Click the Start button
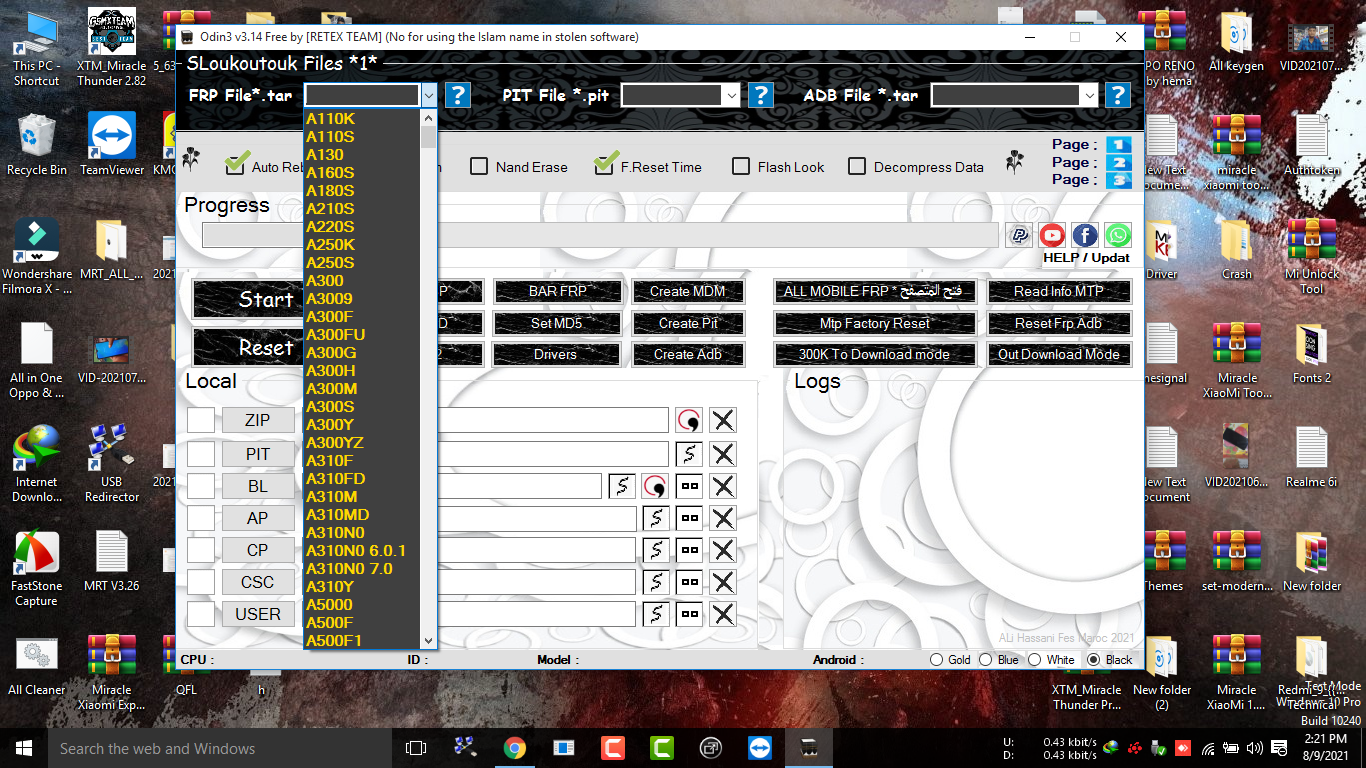Viewport: 1366px width, 768px height. (248, 299)
